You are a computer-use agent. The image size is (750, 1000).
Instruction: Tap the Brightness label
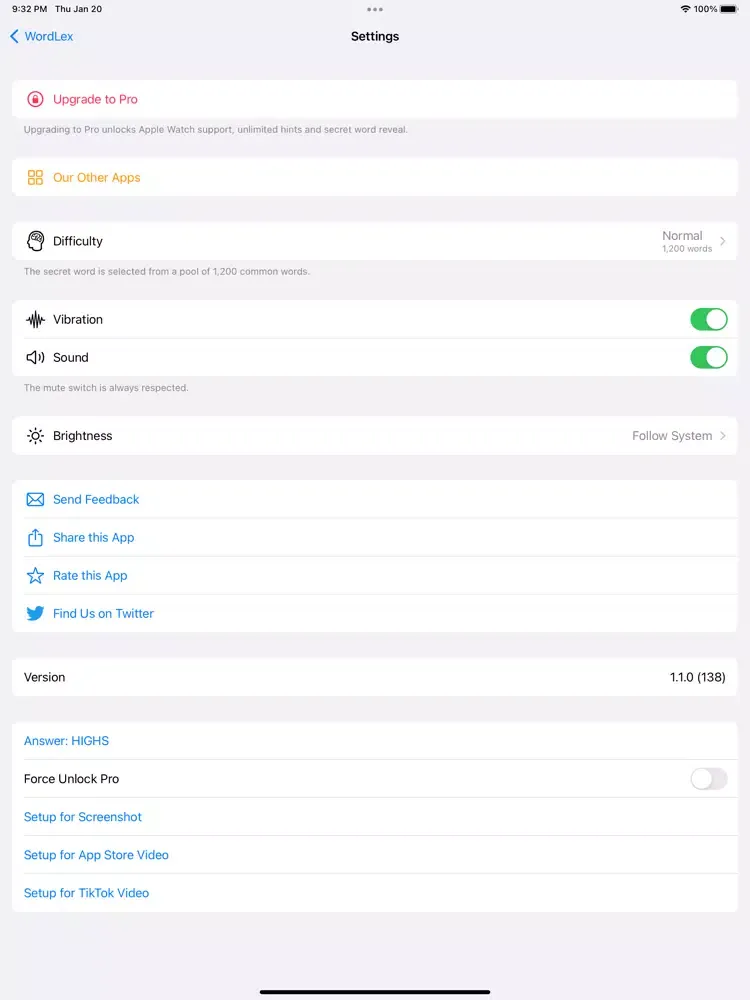(82, 436)
